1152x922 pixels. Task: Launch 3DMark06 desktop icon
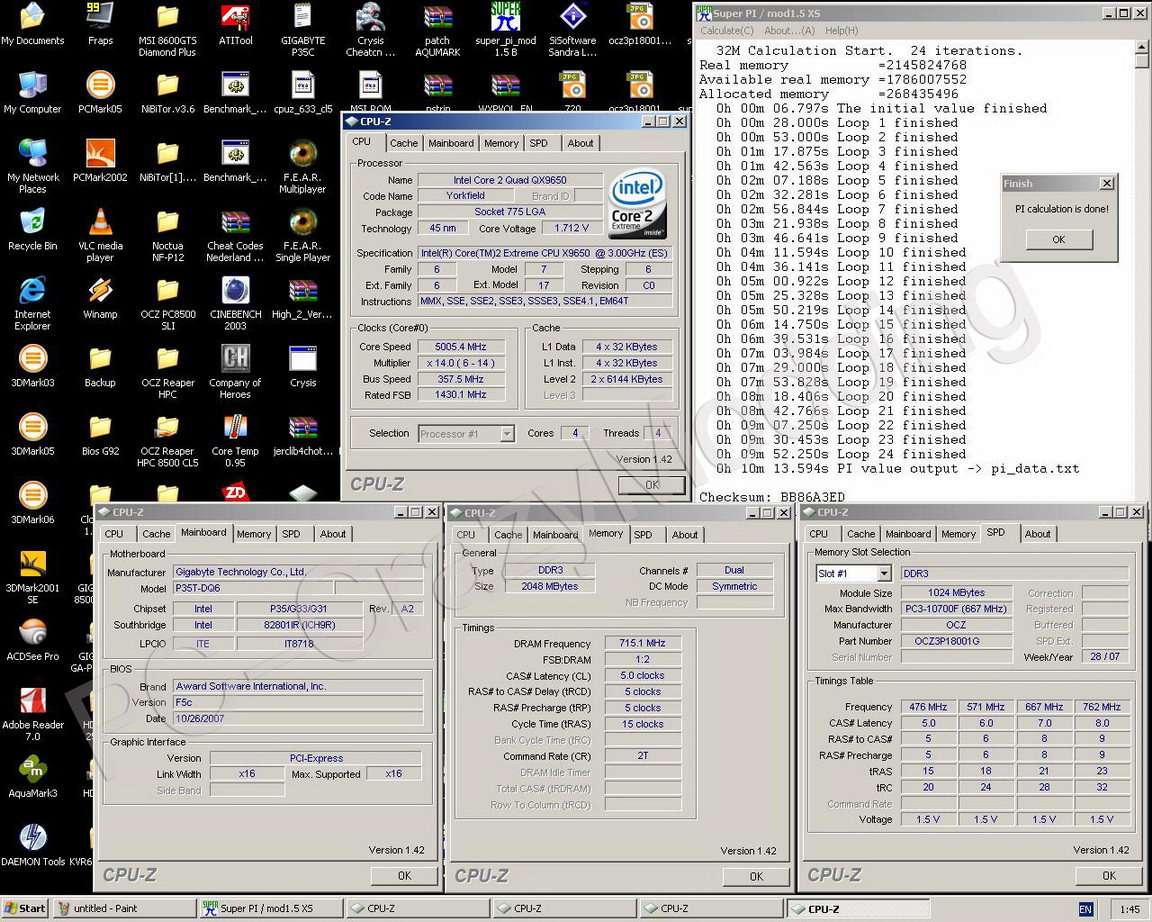tap(32, 503)
